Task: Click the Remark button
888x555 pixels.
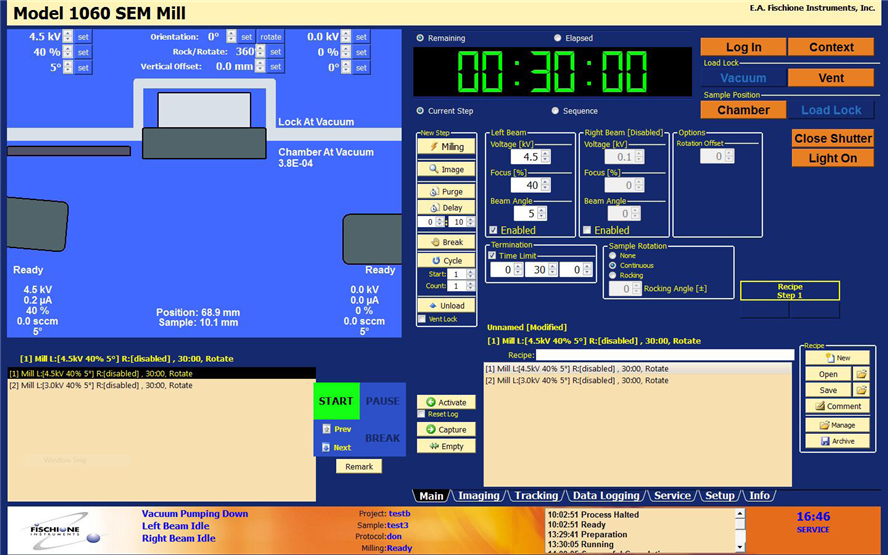Action: [x=359, y=467]
